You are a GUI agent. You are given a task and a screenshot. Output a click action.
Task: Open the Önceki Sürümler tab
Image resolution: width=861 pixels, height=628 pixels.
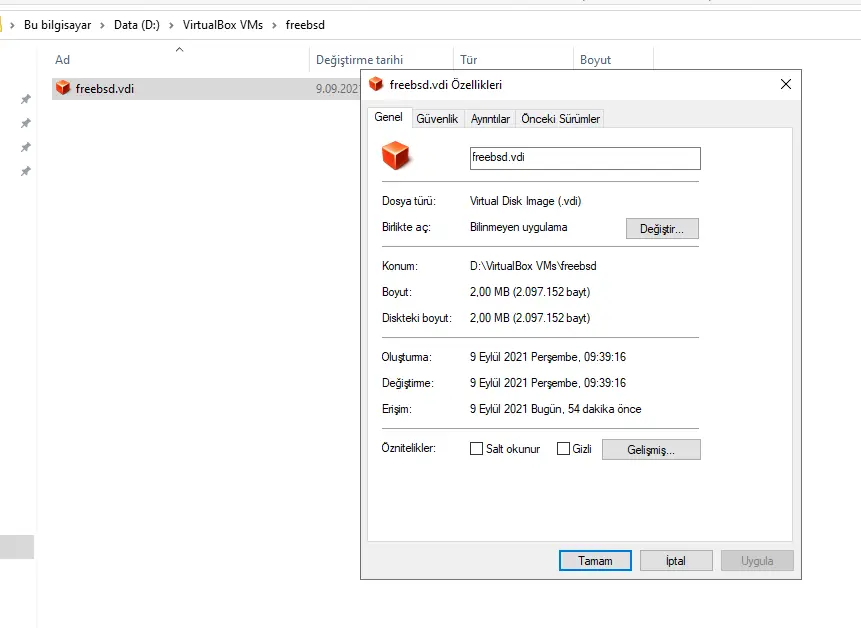pyautogui.click(x=560, y=119)
